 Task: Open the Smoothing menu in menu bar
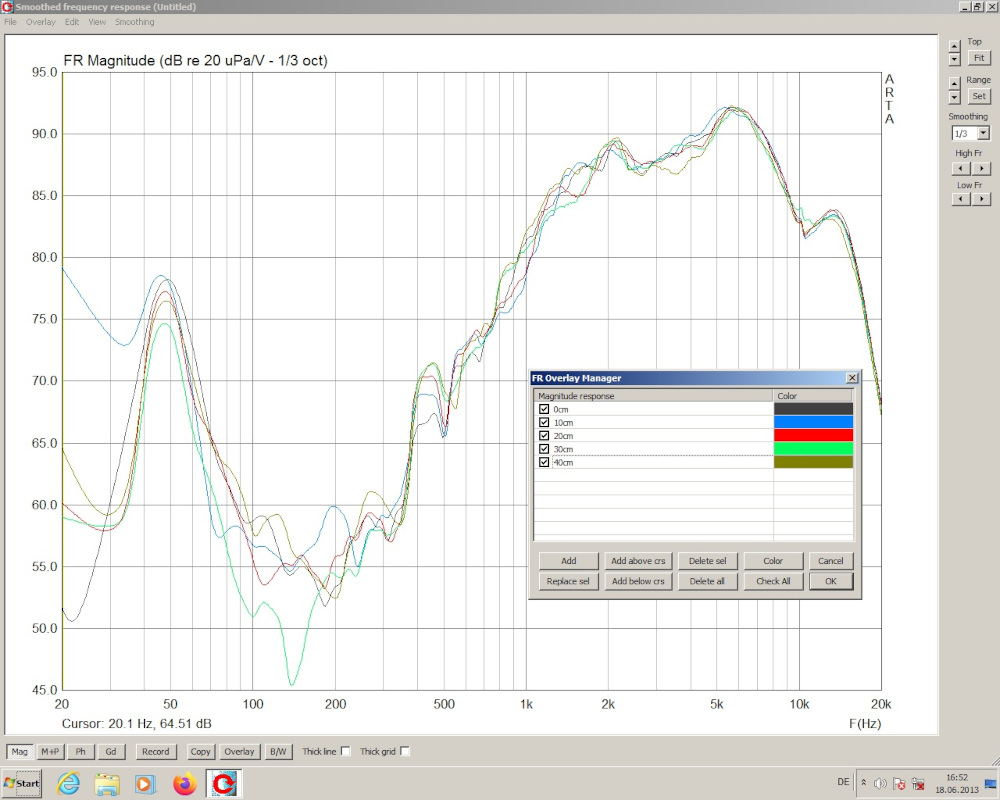coord(134,22)
